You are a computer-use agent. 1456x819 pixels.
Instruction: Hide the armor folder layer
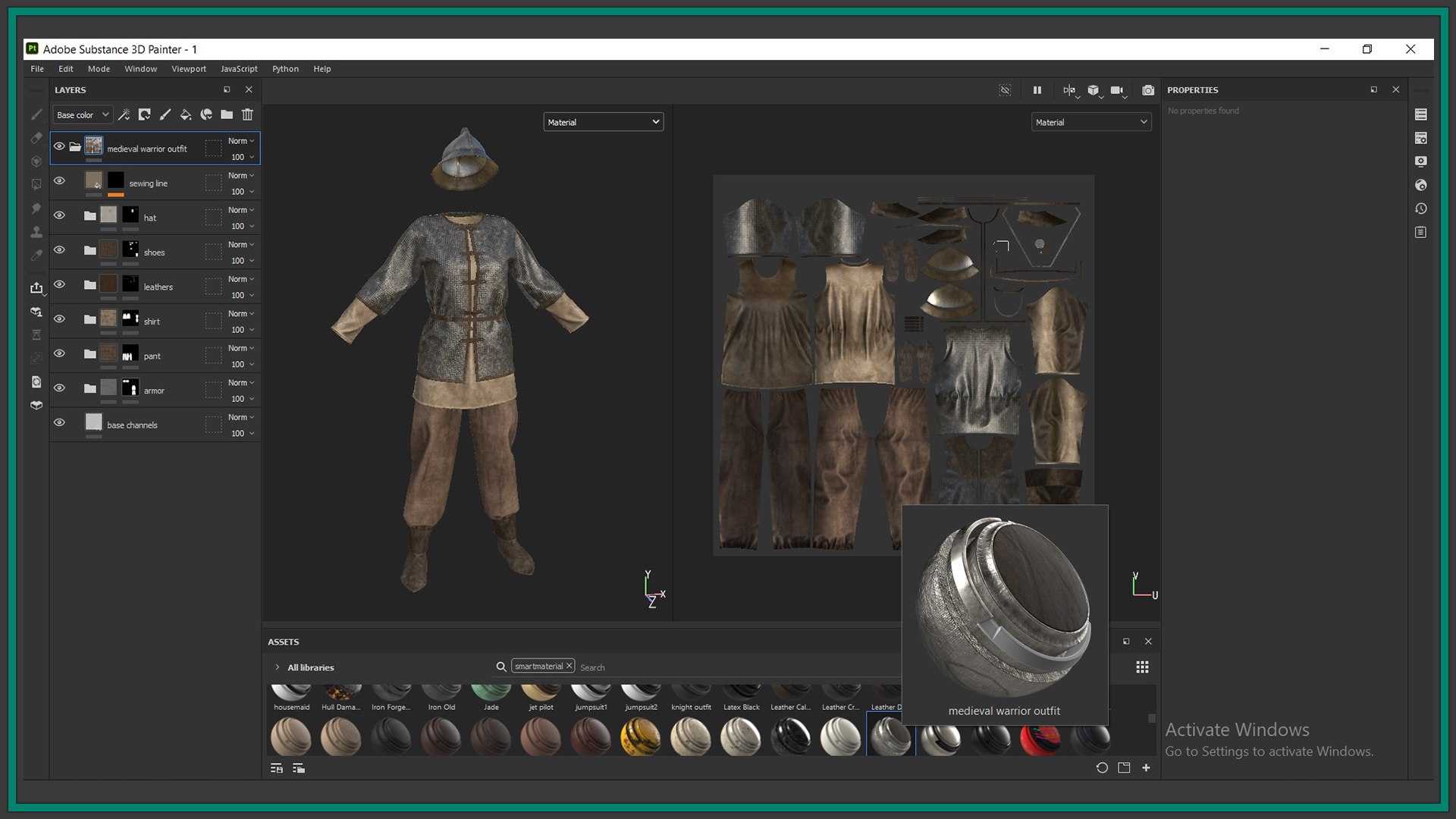(x=59, y=388)
